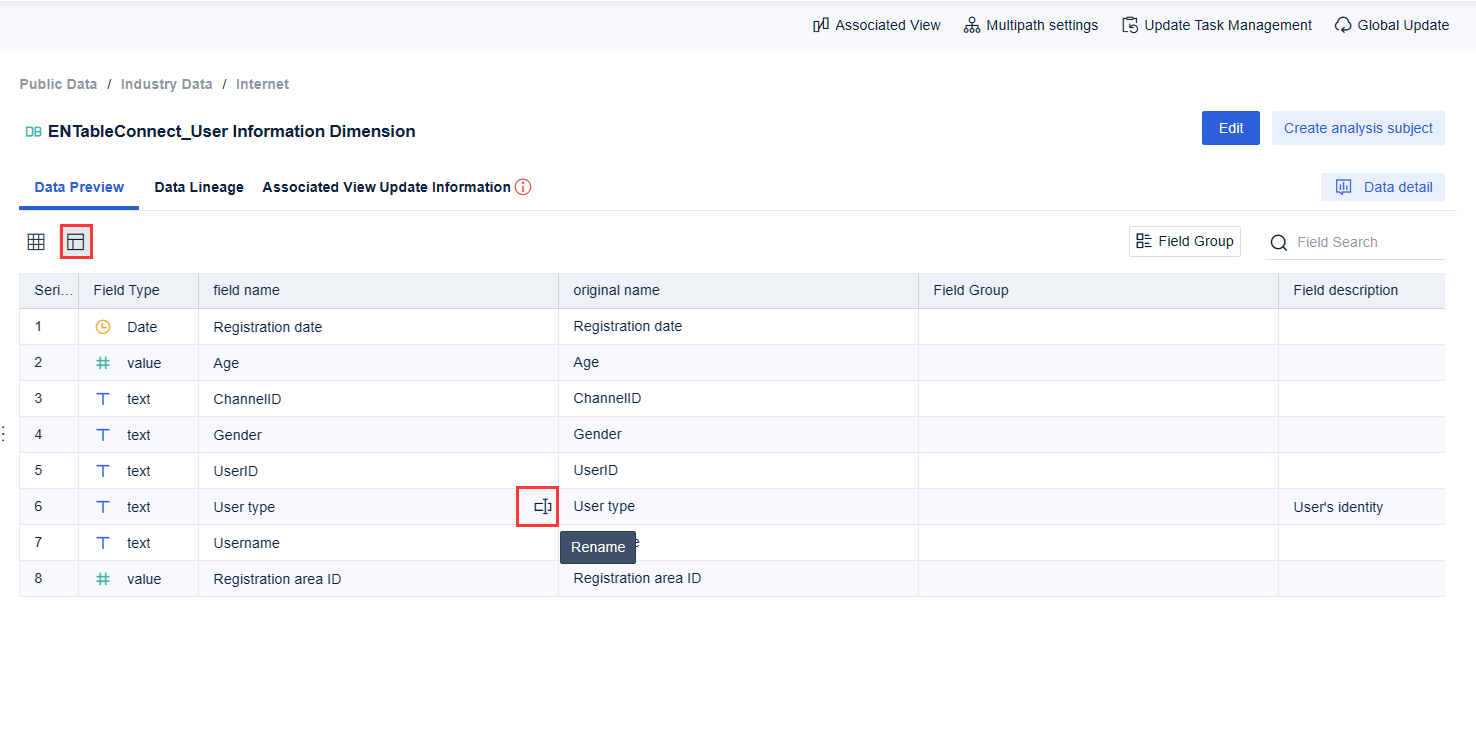
Task: Click the side panel drag handle dots
Action: pos(4,433)
